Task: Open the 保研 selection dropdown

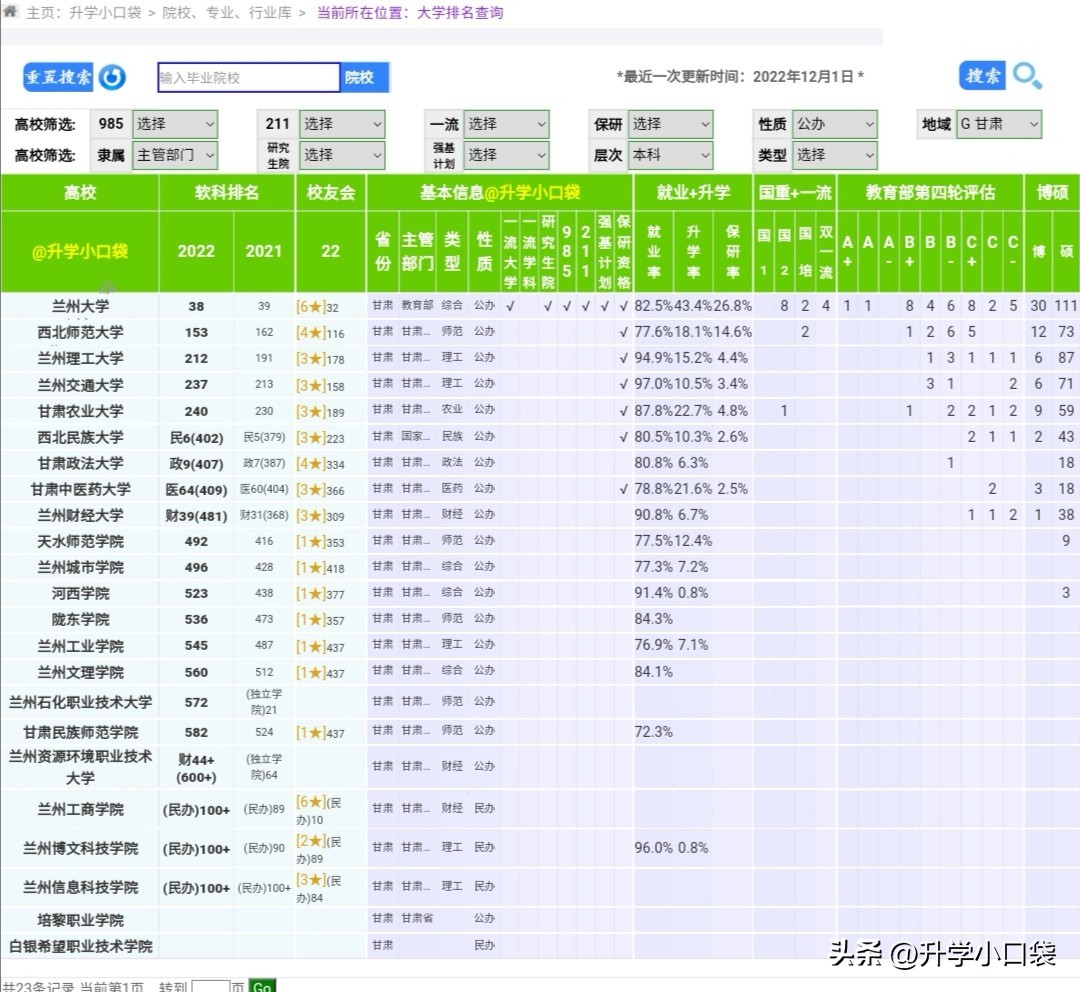Action: pos(670,122)
